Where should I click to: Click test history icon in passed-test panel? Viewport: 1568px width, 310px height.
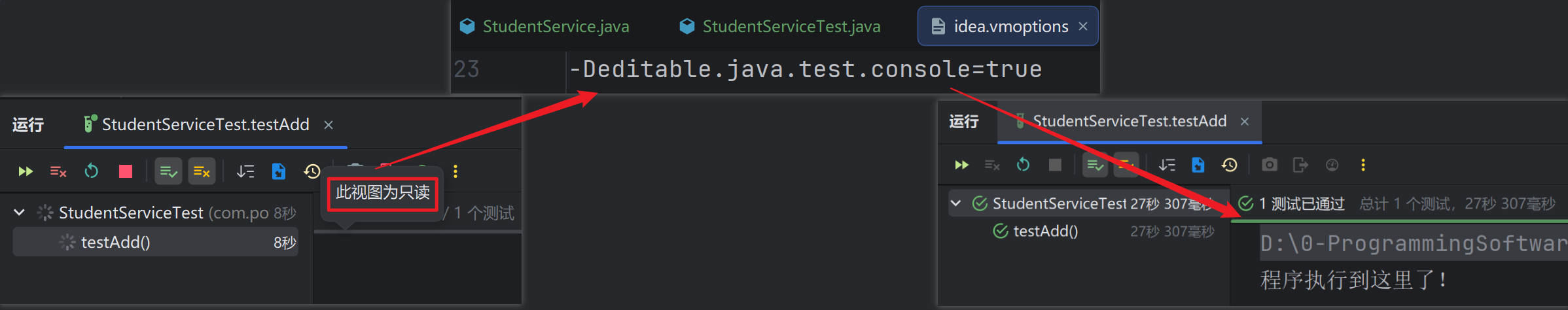pos(1230,165)
